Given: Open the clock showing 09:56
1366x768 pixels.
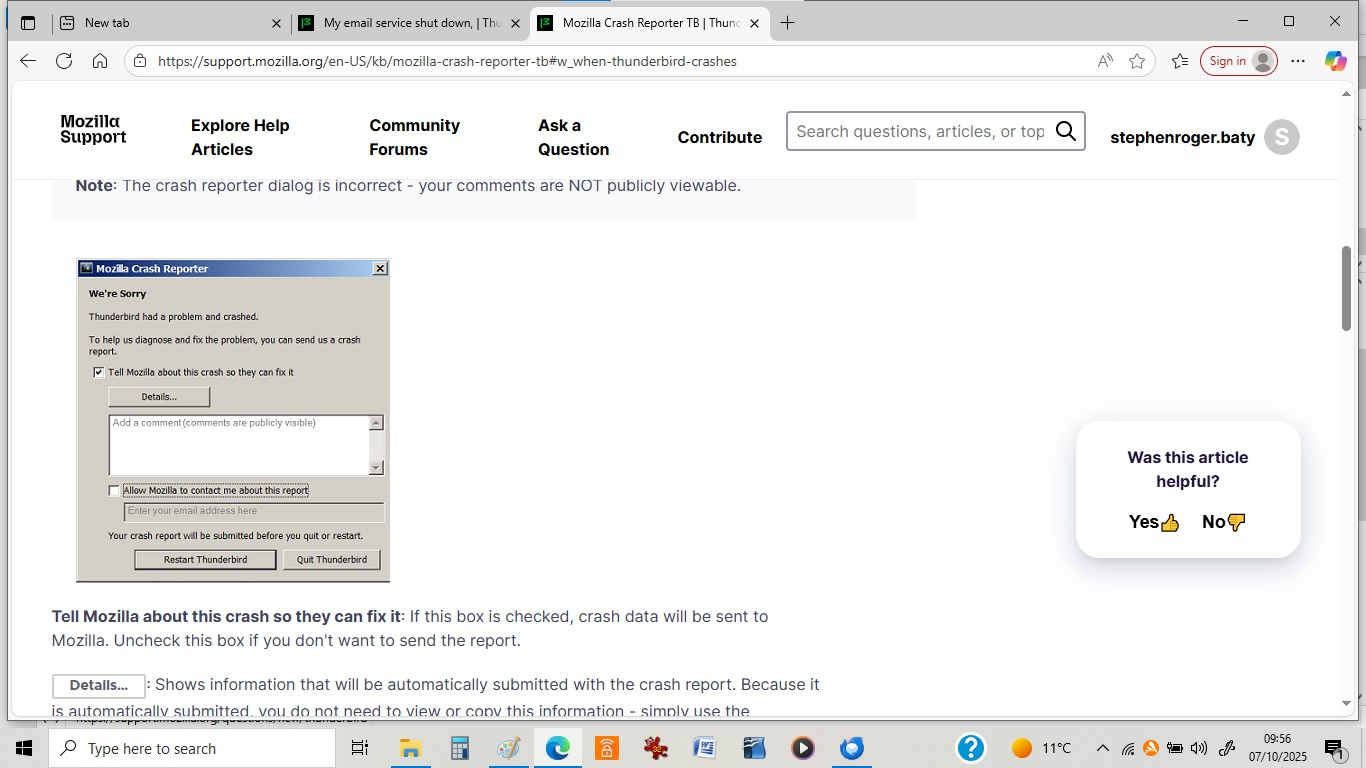Looking at the screenshot, I should coord(1277,748).
